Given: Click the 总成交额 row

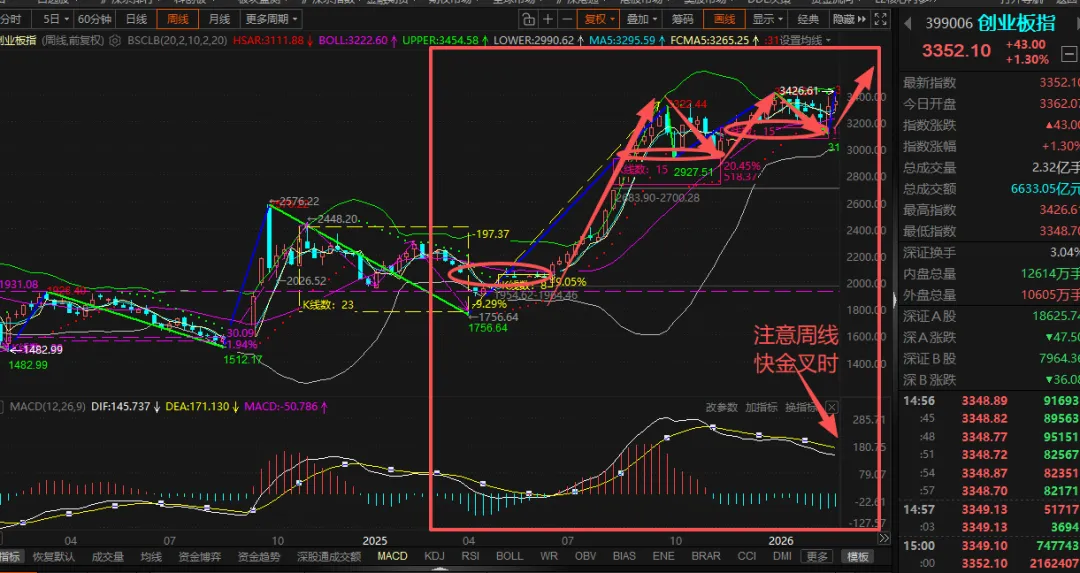Looking at the screenshot, I should point(990,189).
